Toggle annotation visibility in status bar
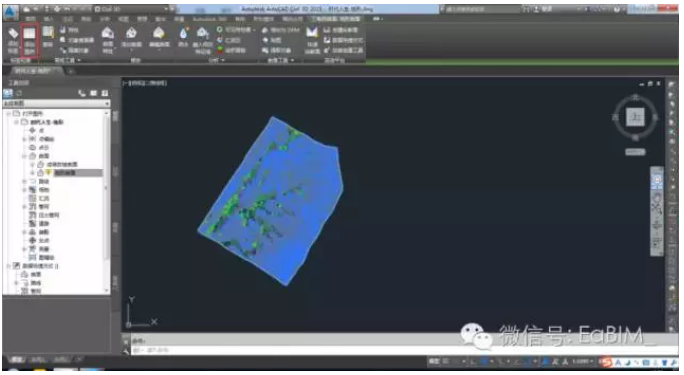684x375 pixels. (555, 362)
